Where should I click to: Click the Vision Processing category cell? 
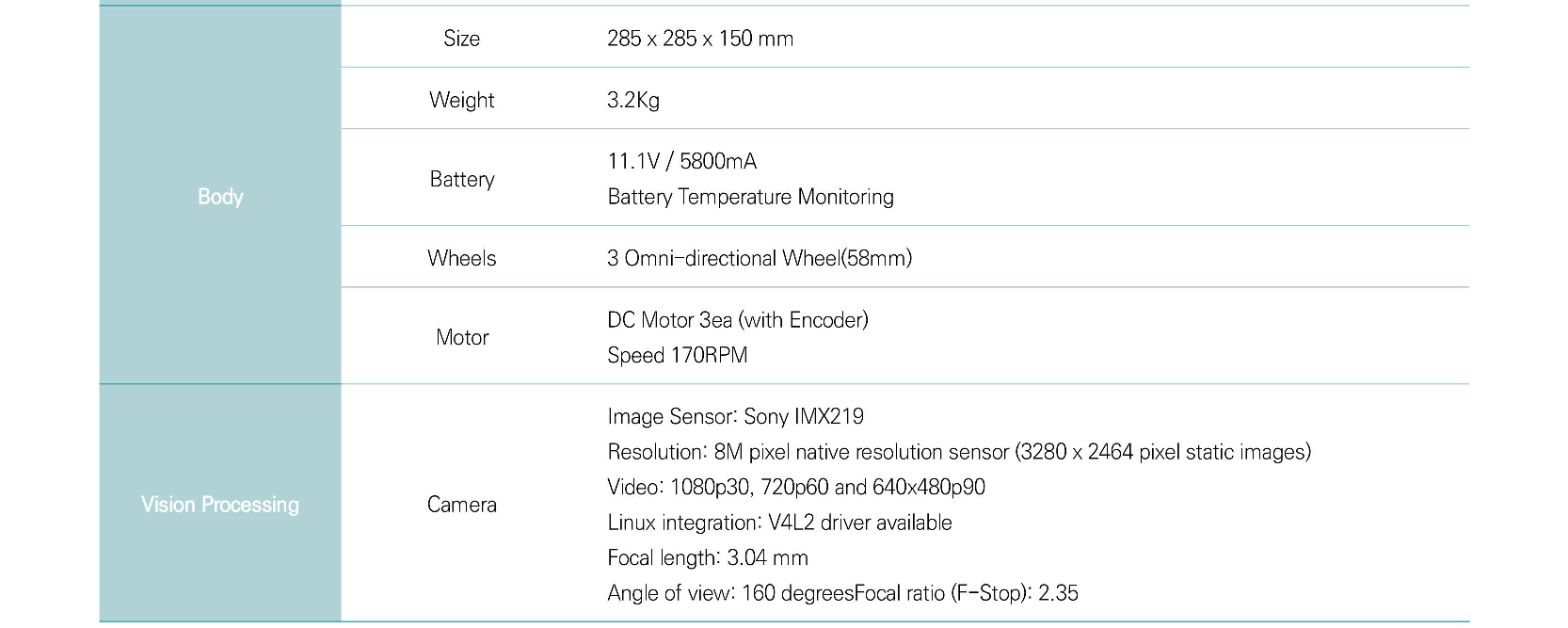pyautogui.click(x=220, y=504)
